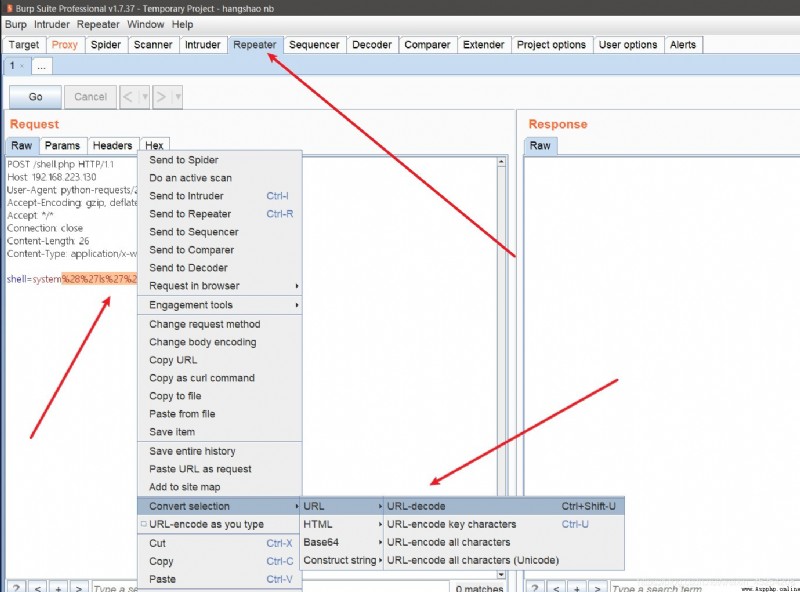The height and width of the screenshot is (592, 800).
Task: Choose Change request method
Action: point(219,325)
